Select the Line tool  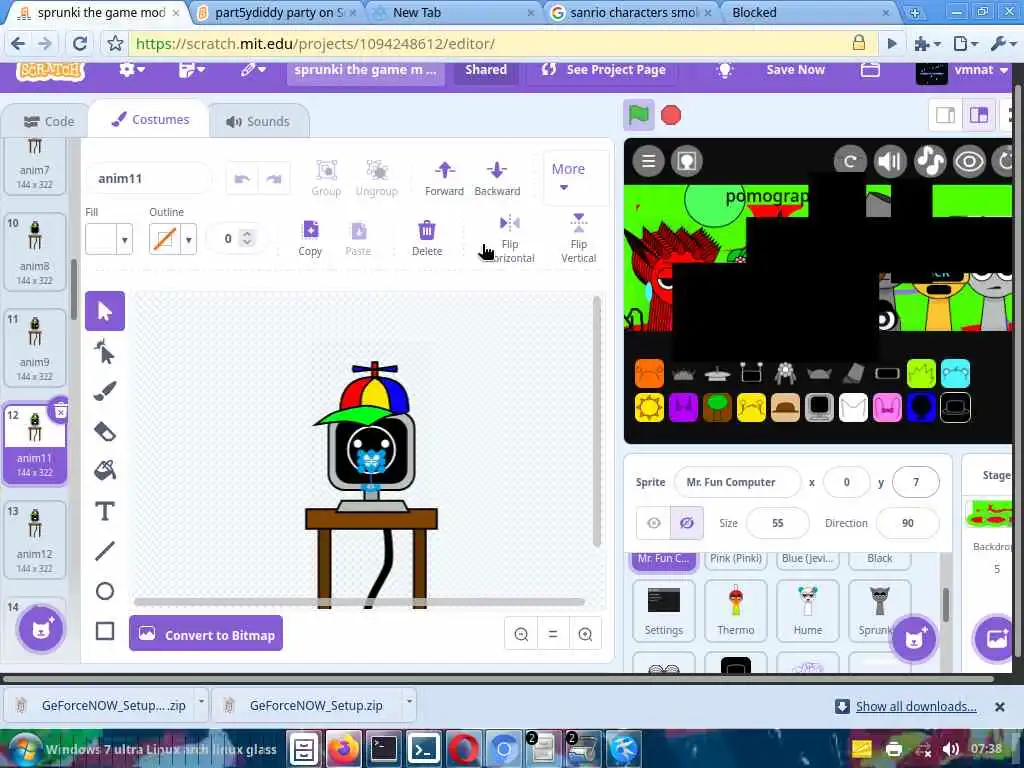104,551
